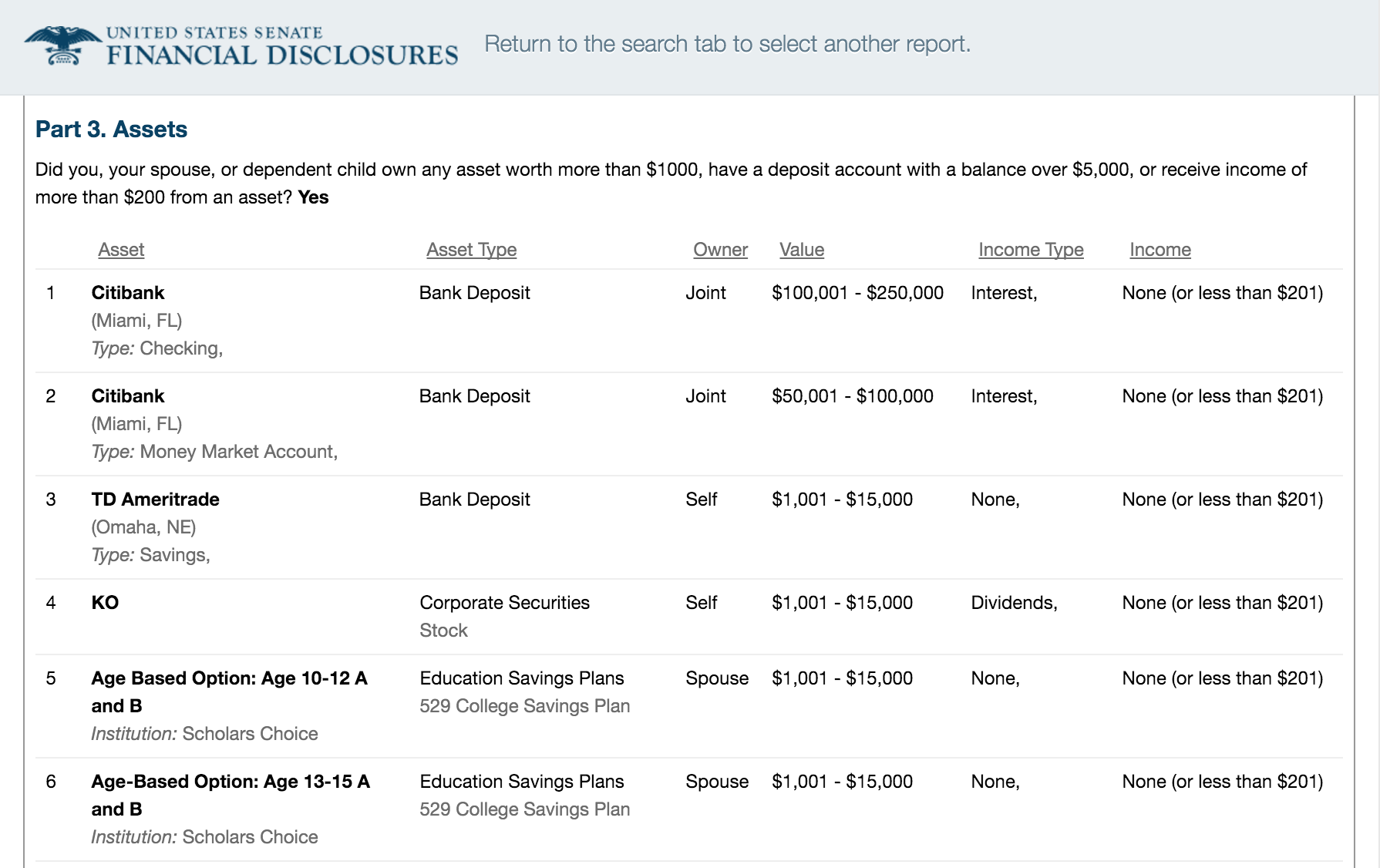Select 'Age-Based Option: Age 13-15 A and B'
This screenshot has width=1380, height=868.
[231, 796]
